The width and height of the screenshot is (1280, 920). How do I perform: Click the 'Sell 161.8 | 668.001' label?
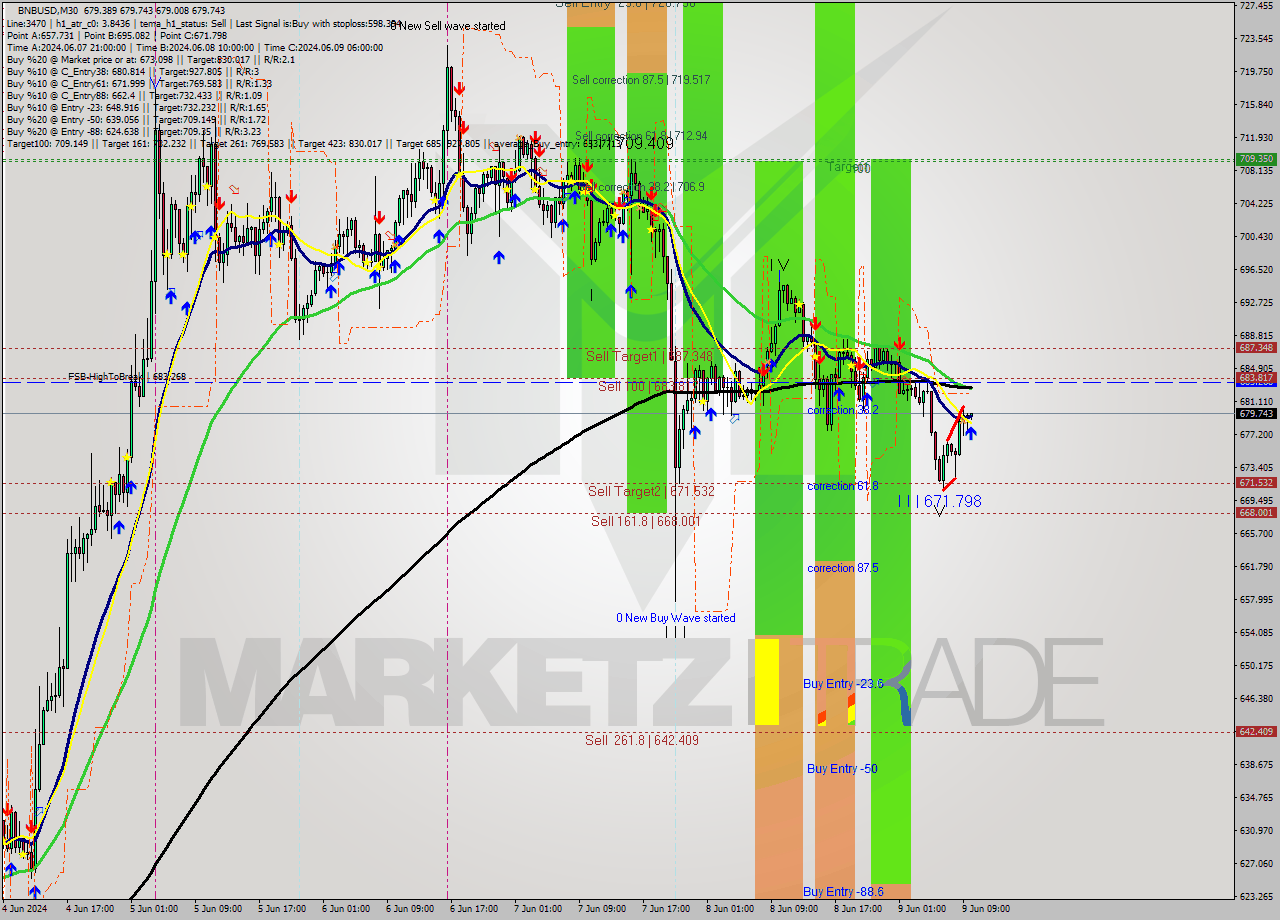coord(646,521)
